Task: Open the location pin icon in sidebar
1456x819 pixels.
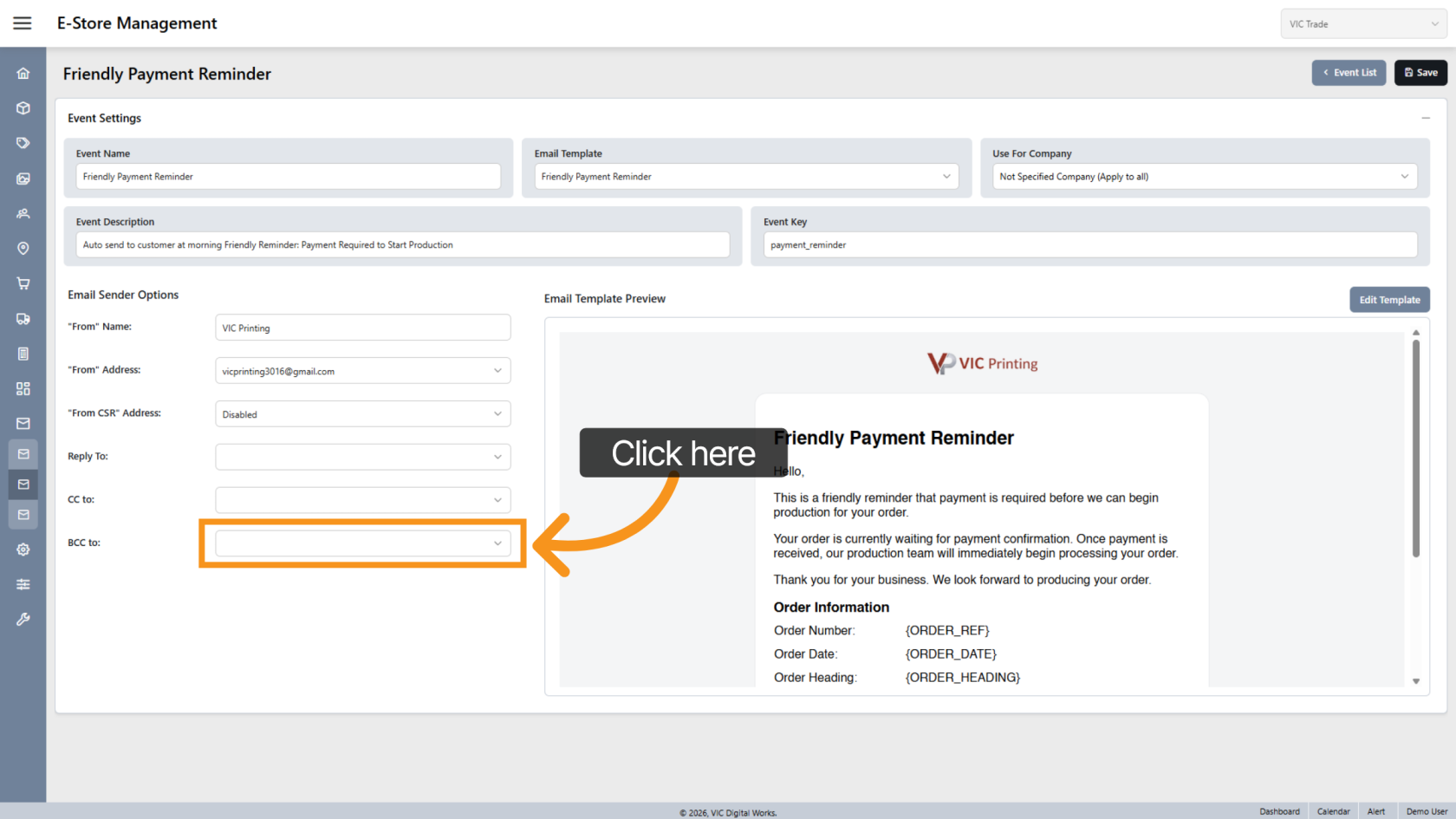Action: [23, 249]
